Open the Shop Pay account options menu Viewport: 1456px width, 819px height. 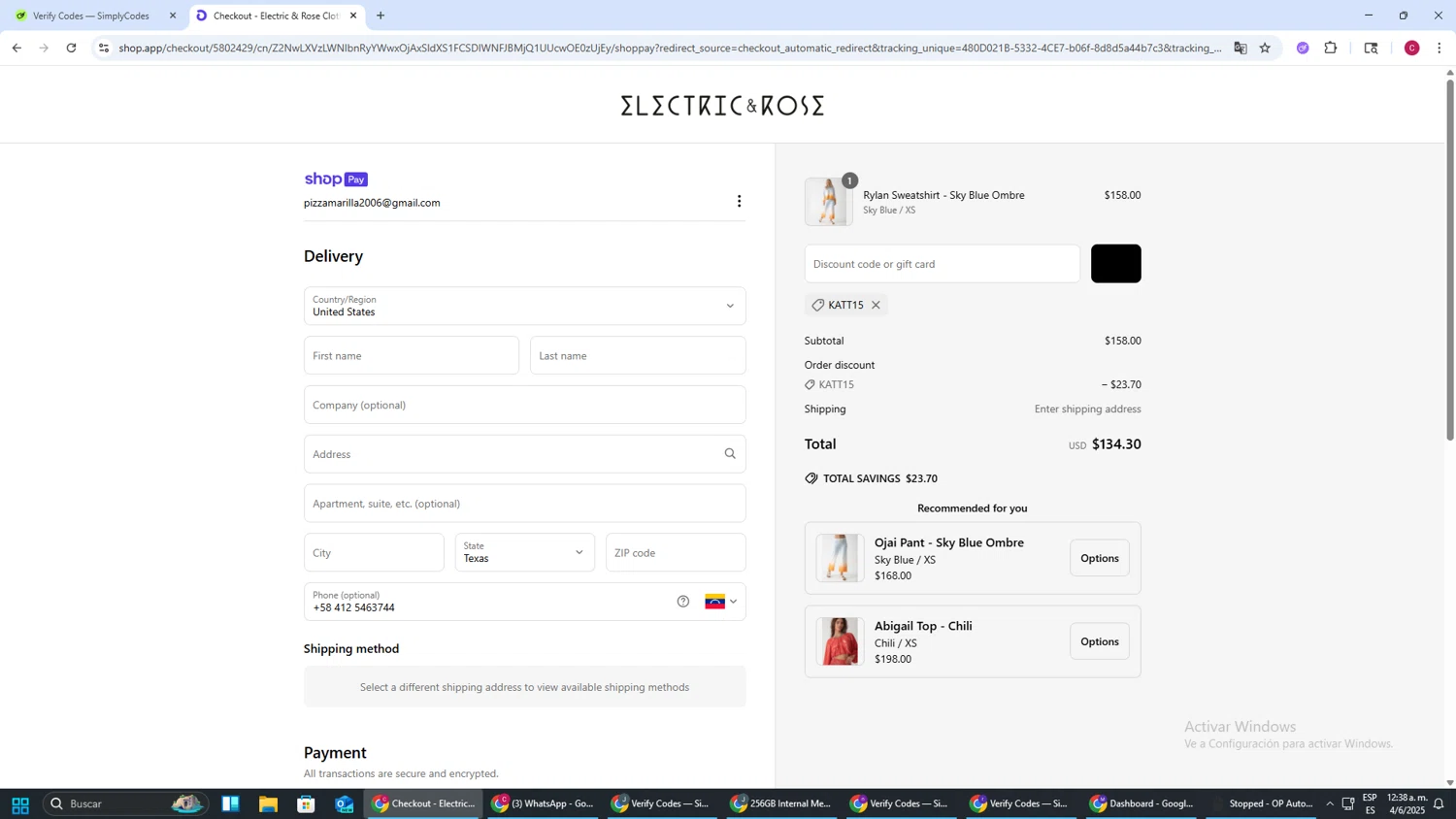pos(739,201)
